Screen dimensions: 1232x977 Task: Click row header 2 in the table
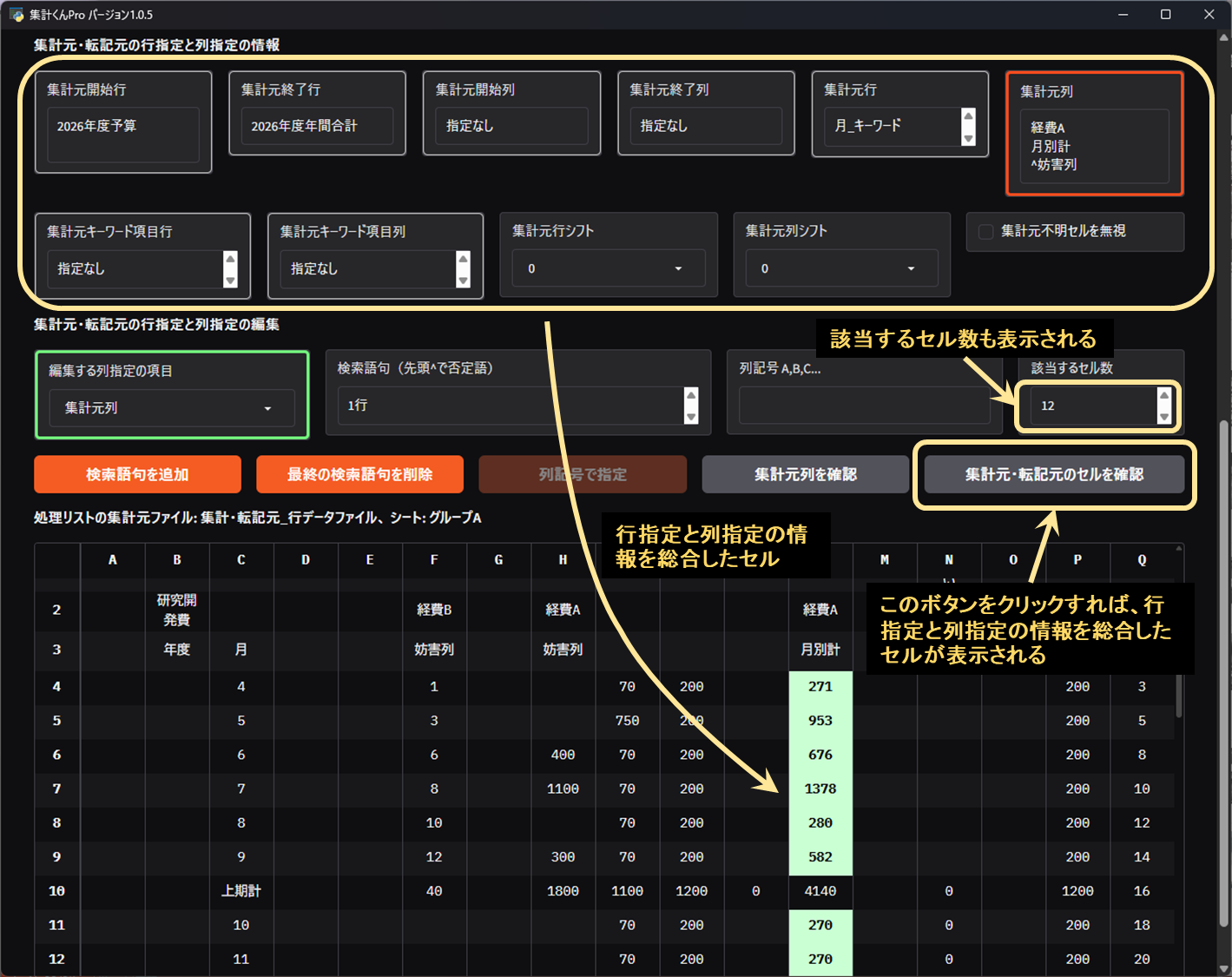57,611
